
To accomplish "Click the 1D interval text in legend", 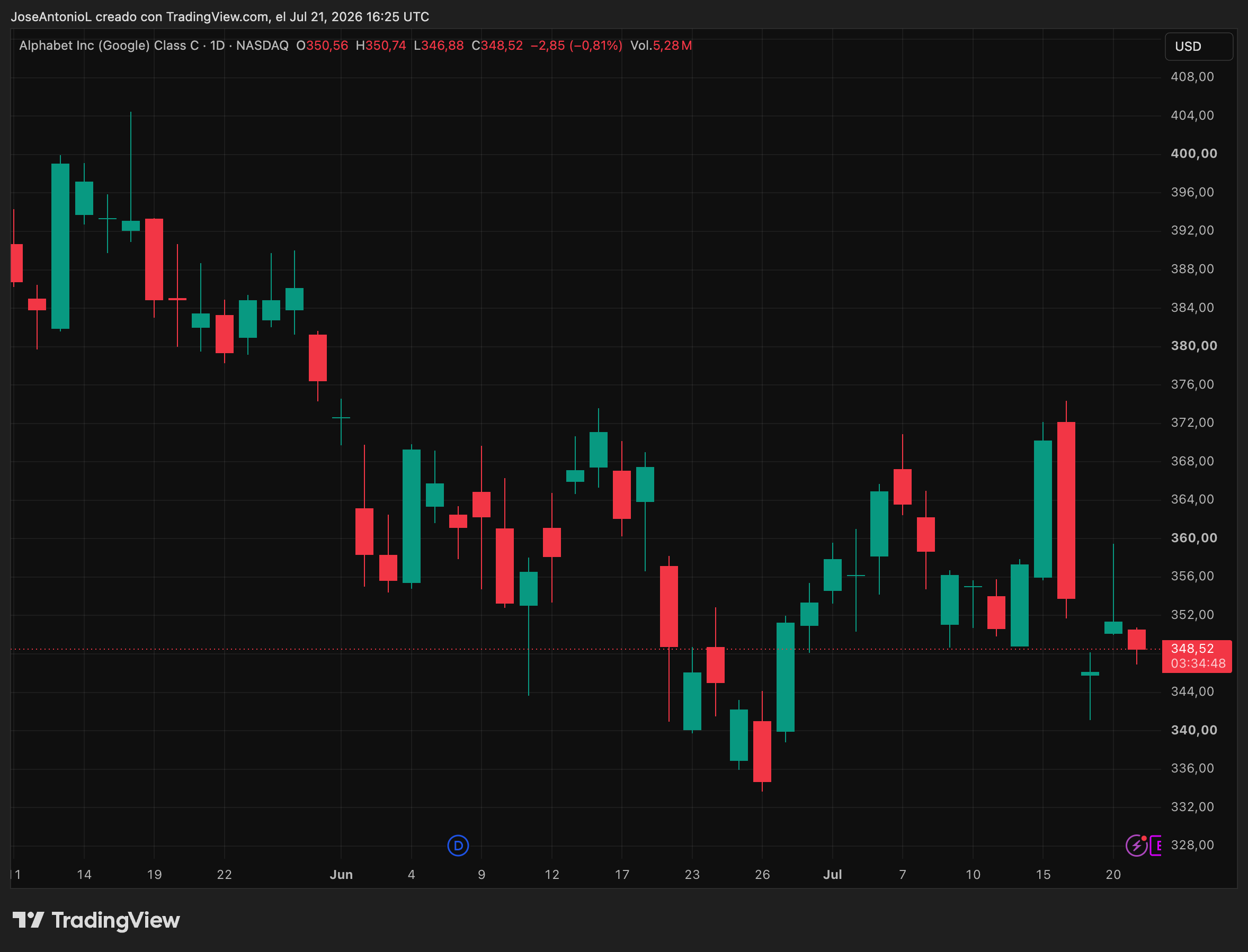I will (217, 46).
